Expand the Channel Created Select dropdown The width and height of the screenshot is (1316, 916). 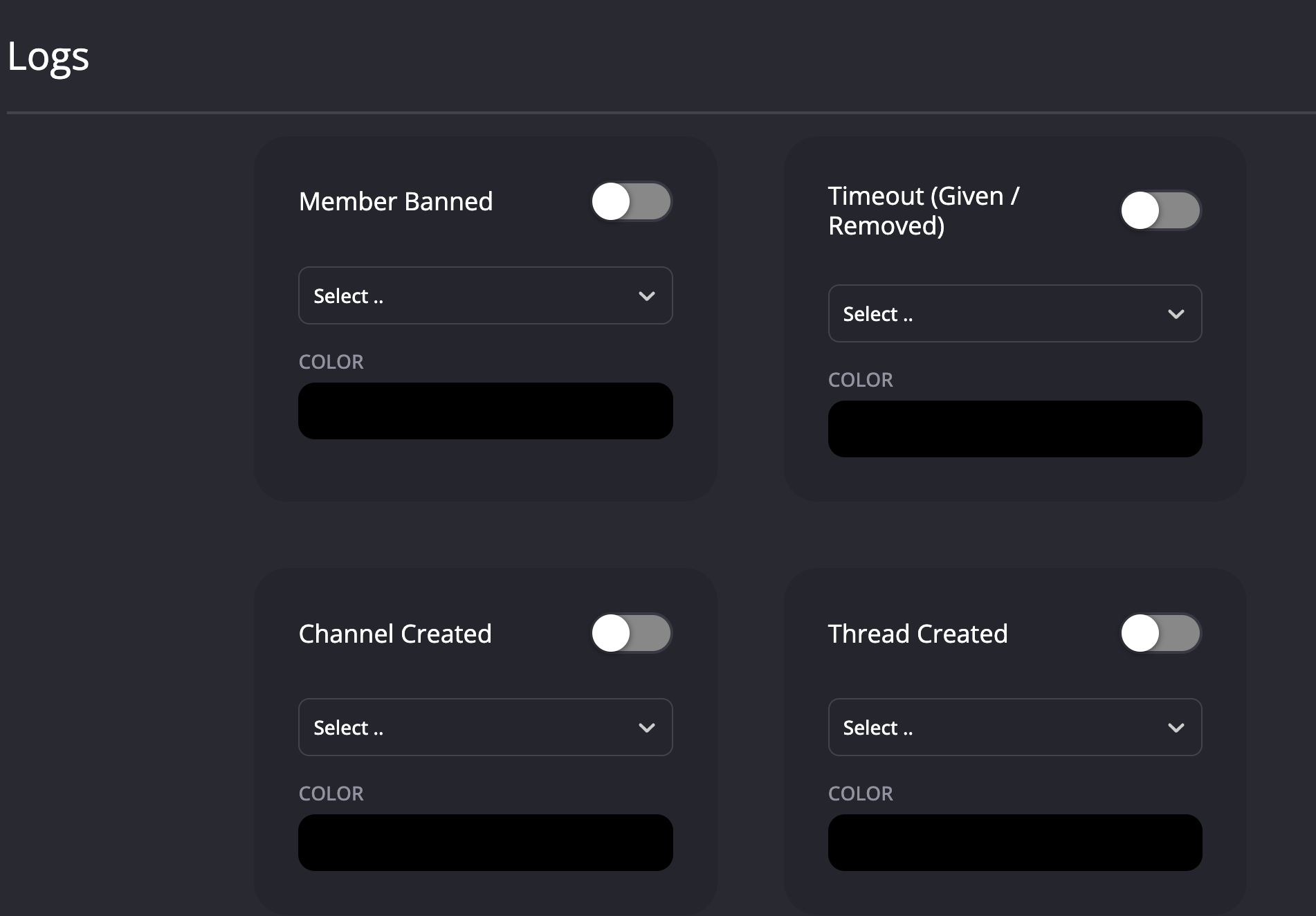[x=484, y=728]
